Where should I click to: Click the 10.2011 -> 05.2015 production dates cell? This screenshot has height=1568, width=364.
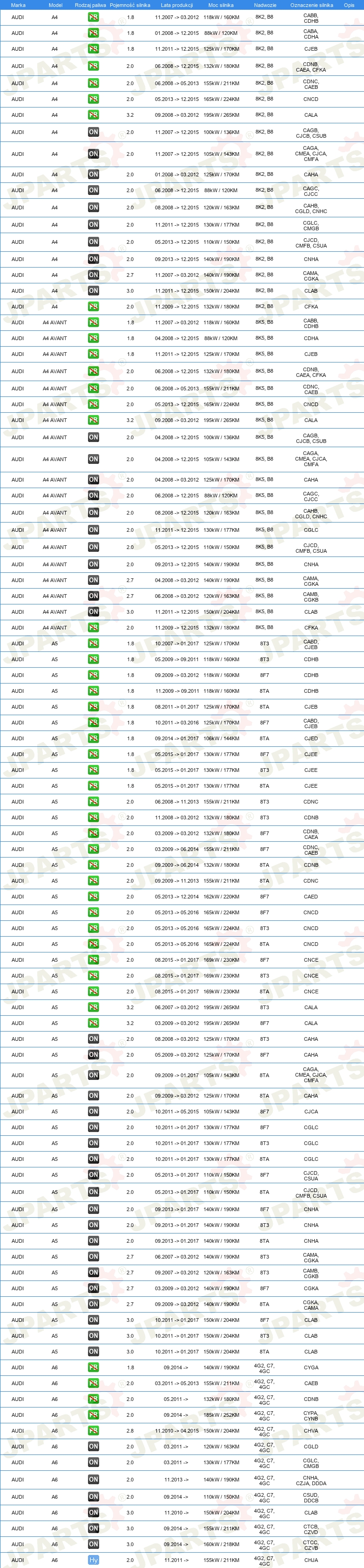coord(176,1112)
